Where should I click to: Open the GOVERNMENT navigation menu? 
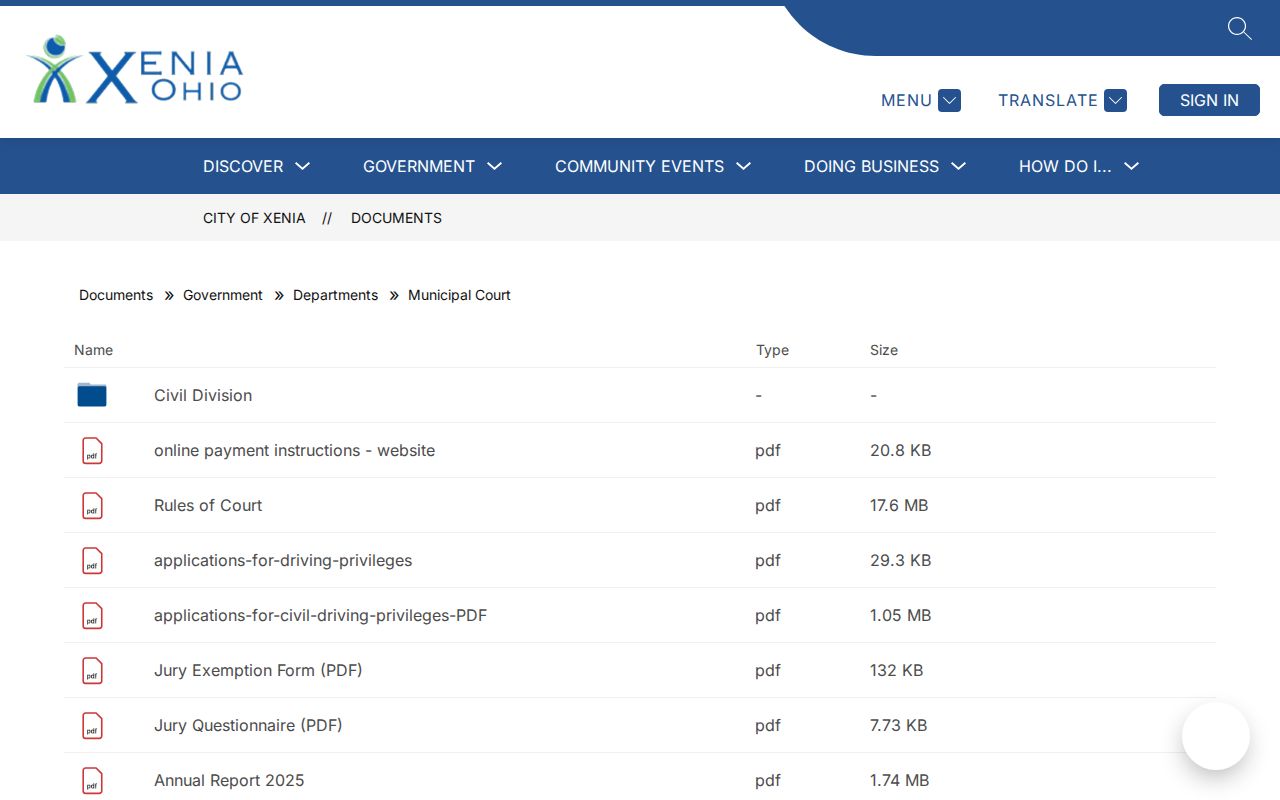pos(432,166)
